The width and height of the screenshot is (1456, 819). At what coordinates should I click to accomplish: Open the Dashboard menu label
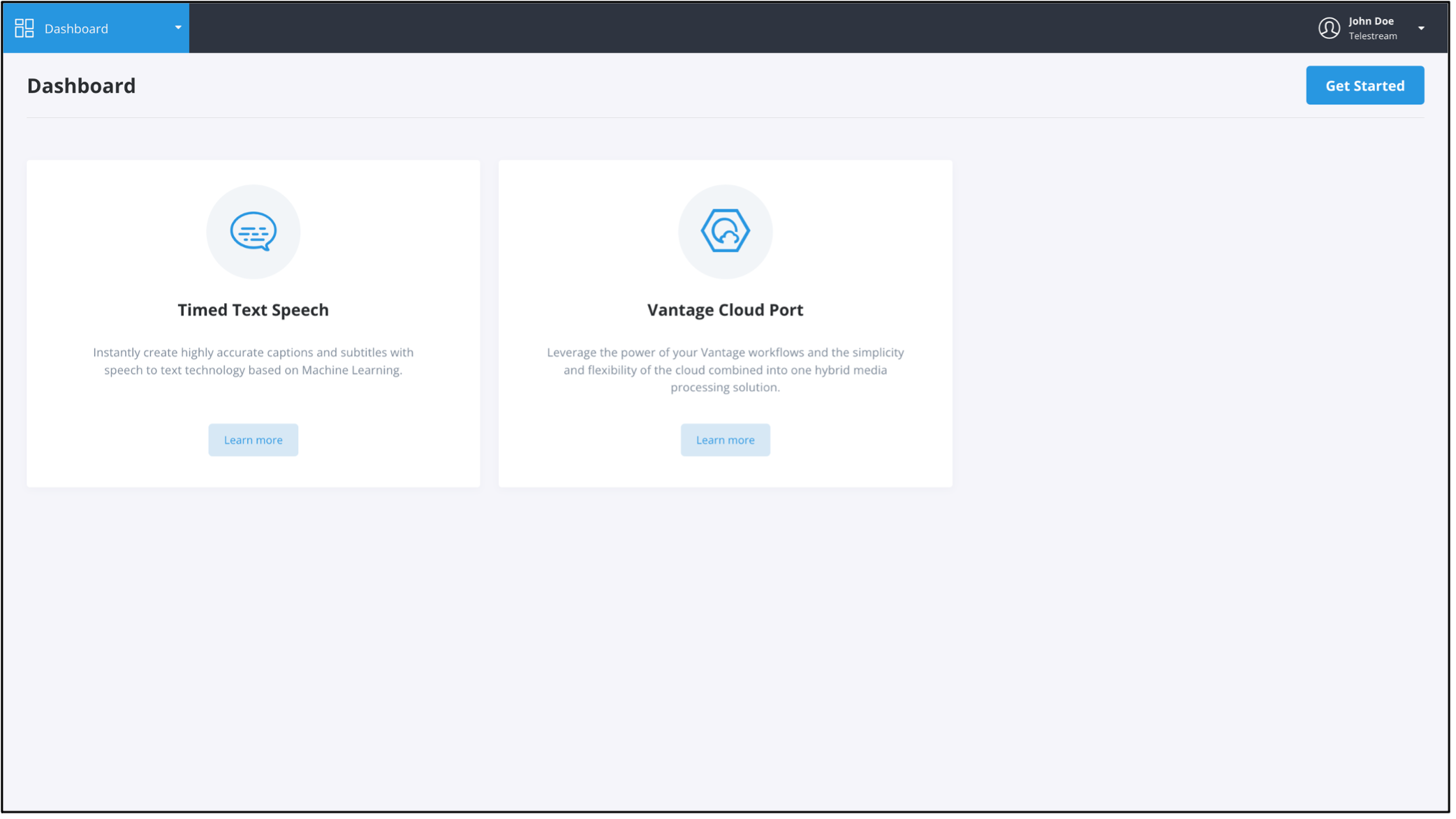click(x=76, y=29)
